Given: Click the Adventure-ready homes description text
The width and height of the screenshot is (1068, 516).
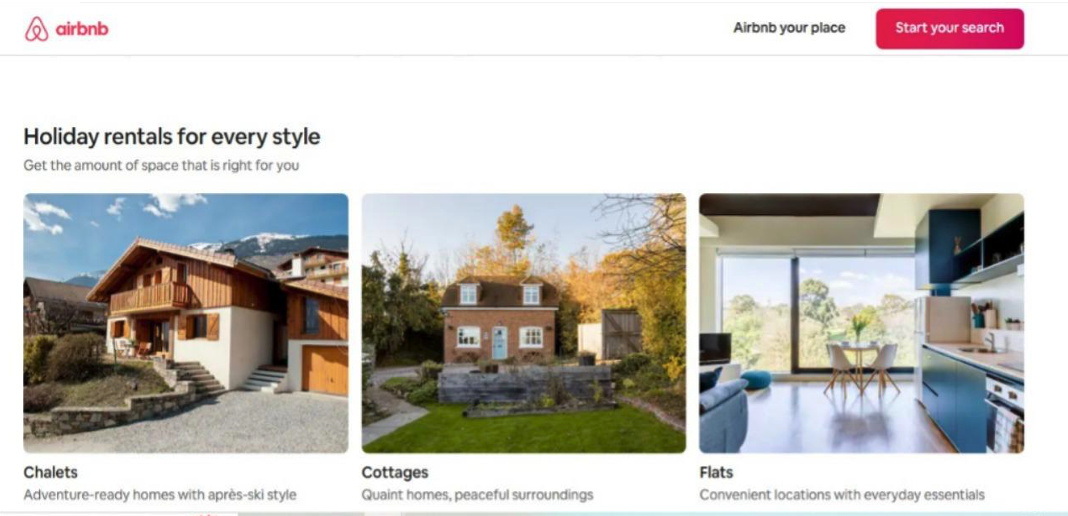Looking at the screenshot, I should [160, 495].
